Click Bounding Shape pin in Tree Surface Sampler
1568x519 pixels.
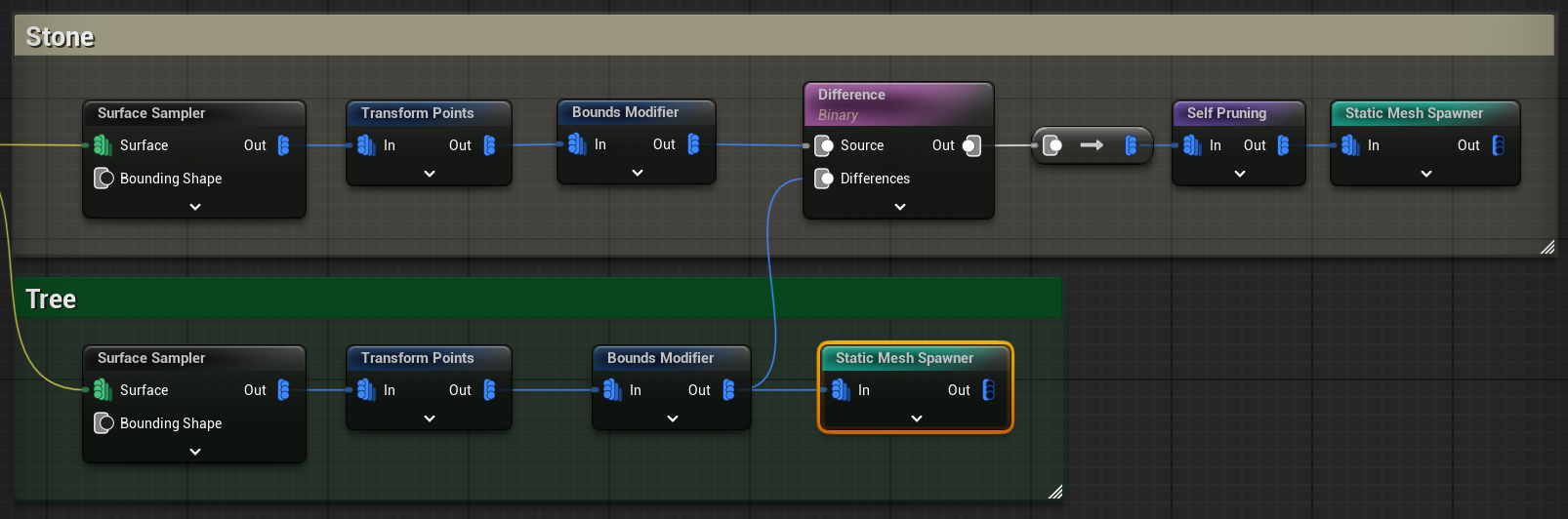(103, 423)
